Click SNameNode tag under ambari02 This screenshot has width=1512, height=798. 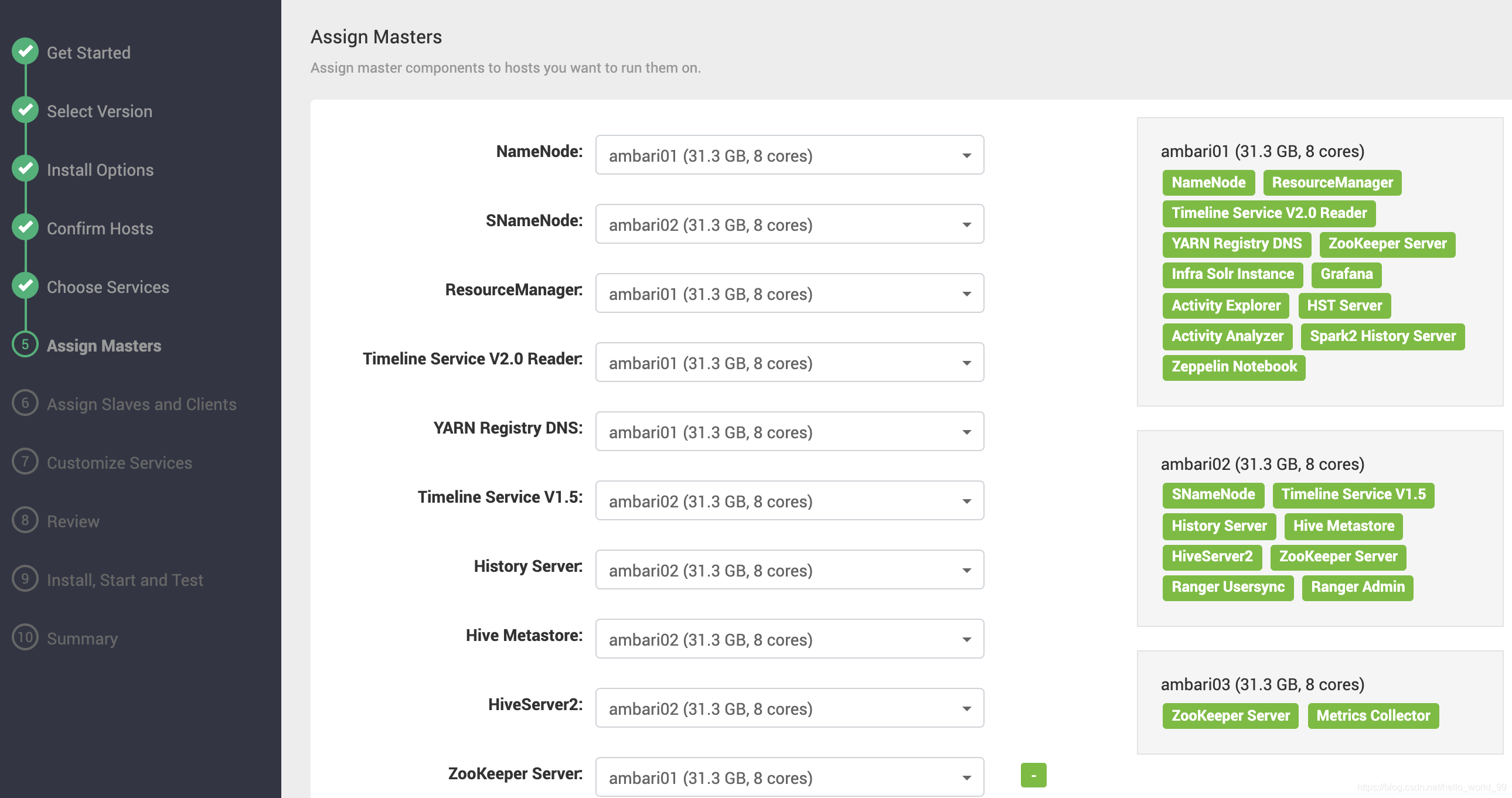point(1213,495)
